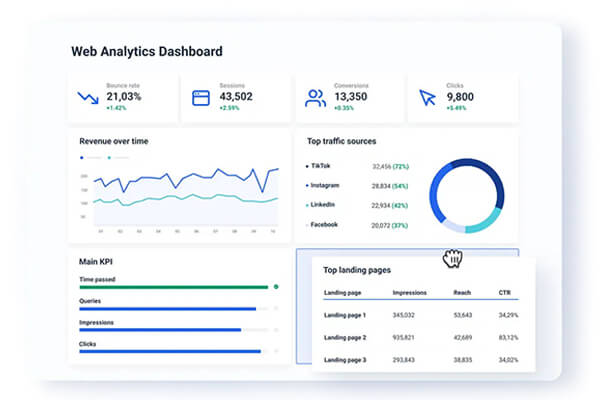This screenshot has height=400, width=600.
Task: Select the Conversions users icon
Action: coord(316,98)
